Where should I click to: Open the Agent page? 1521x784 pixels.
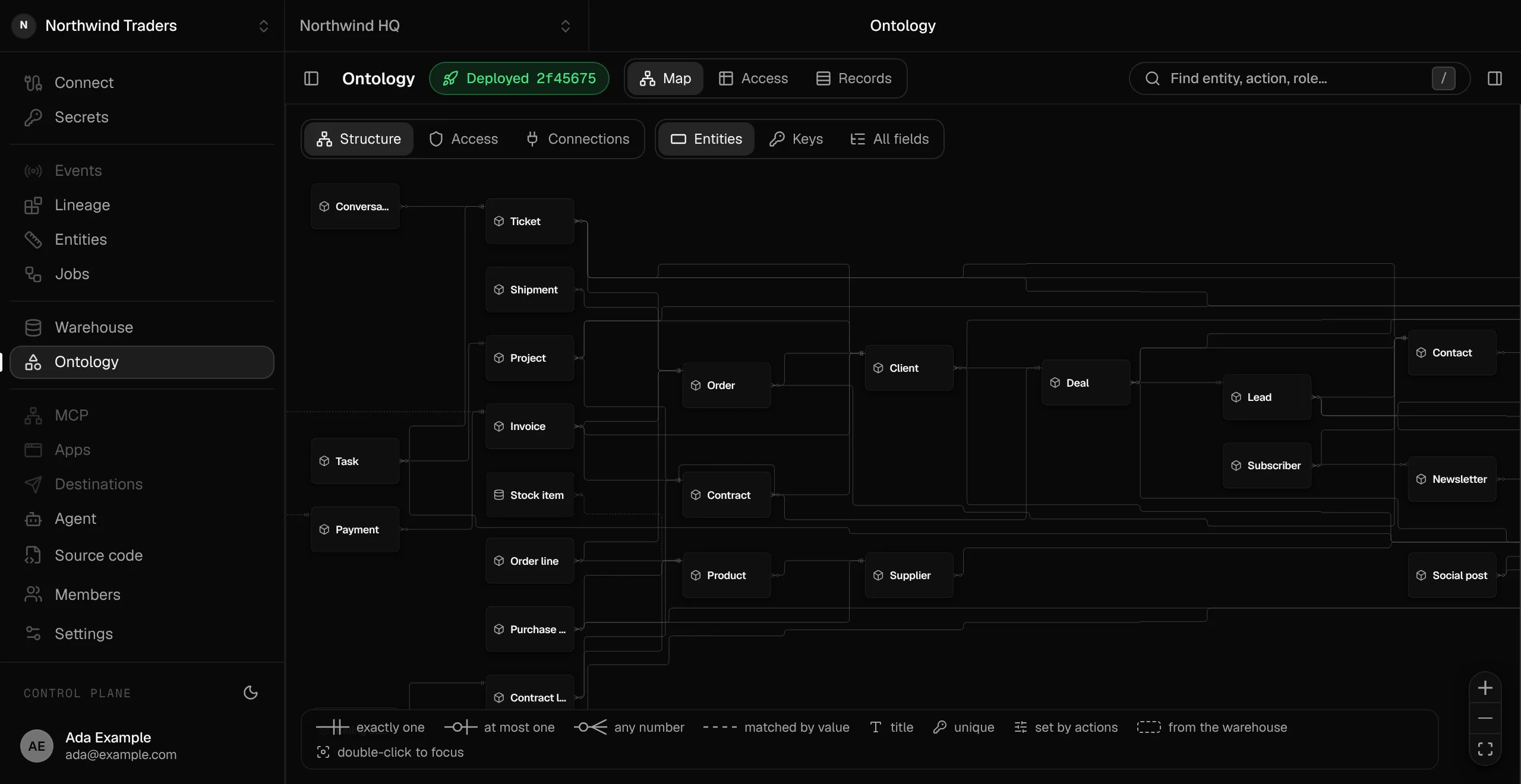point(142,519)
